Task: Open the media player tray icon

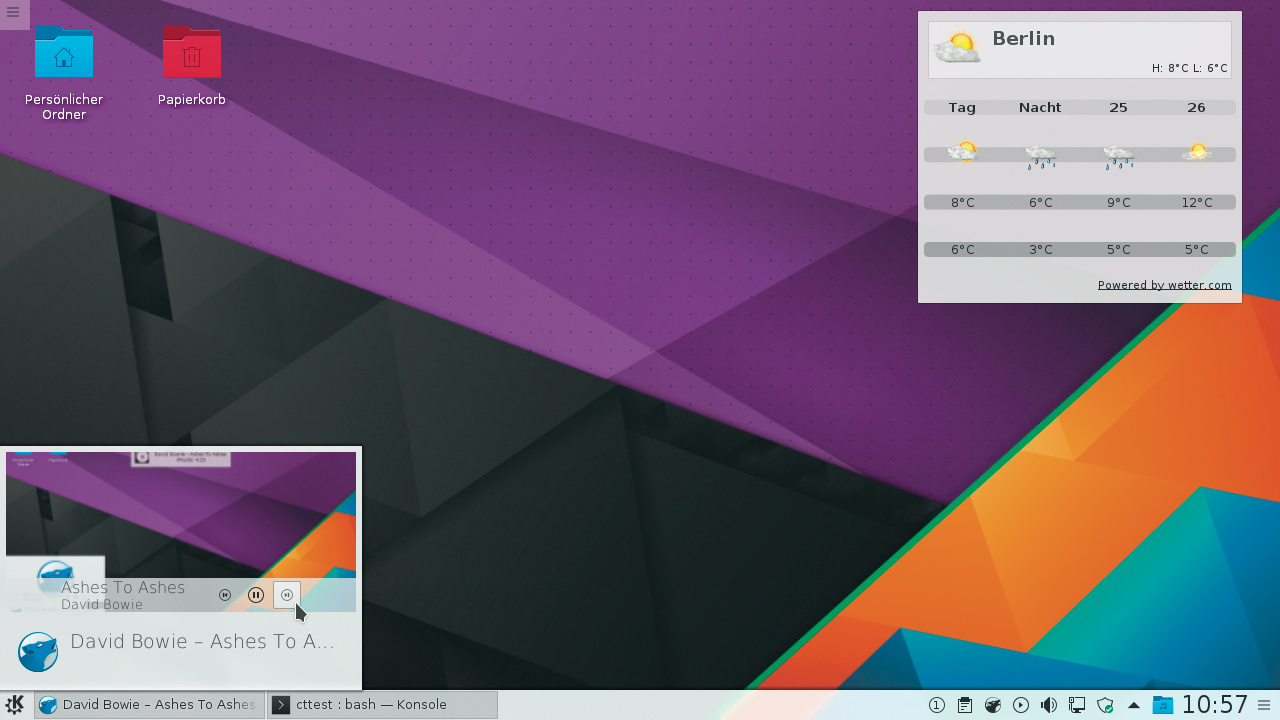Action: pyautogui.click(x=1021, y=705)
